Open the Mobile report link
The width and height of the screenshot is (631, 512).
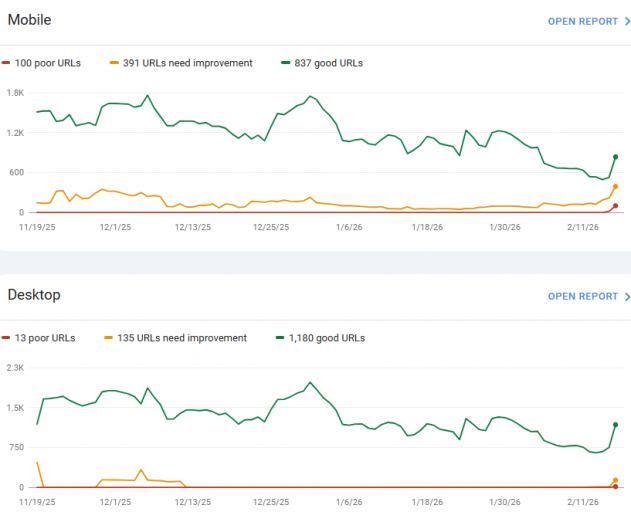pos(583,21)
